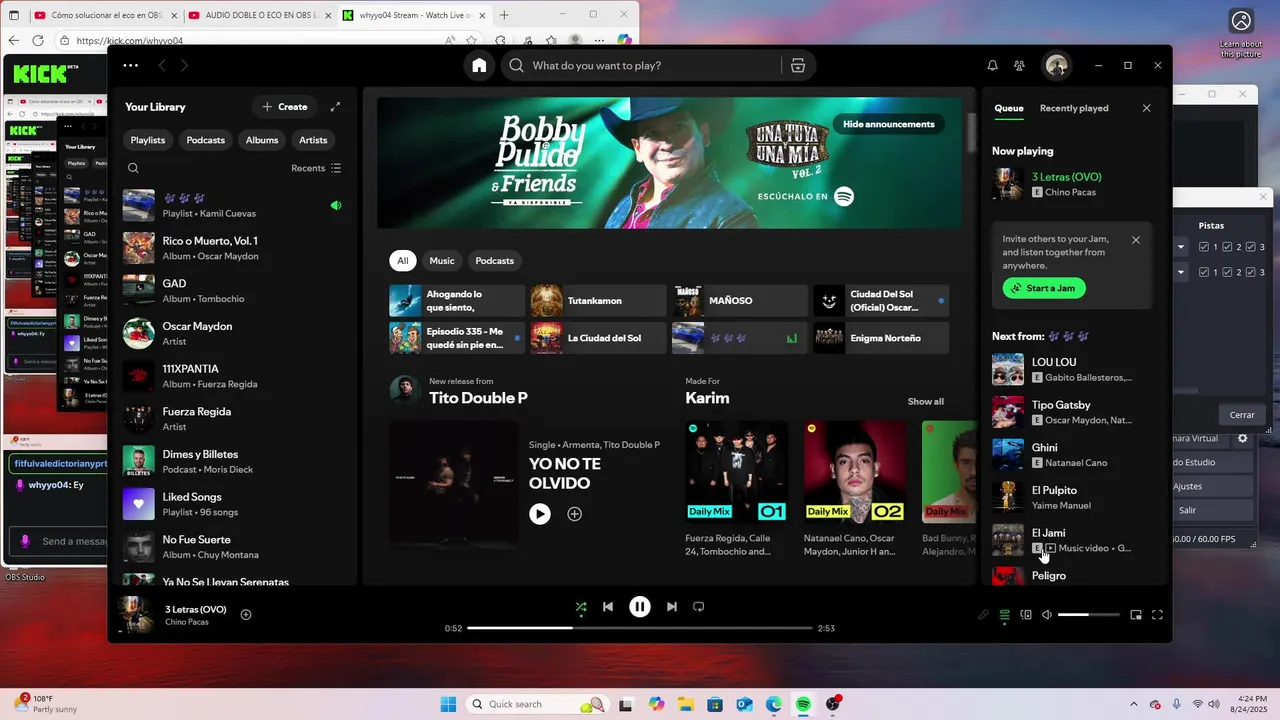Open Friend Activity icon in Spotify top bar

pyautogui.click(x=1019, y=65)
